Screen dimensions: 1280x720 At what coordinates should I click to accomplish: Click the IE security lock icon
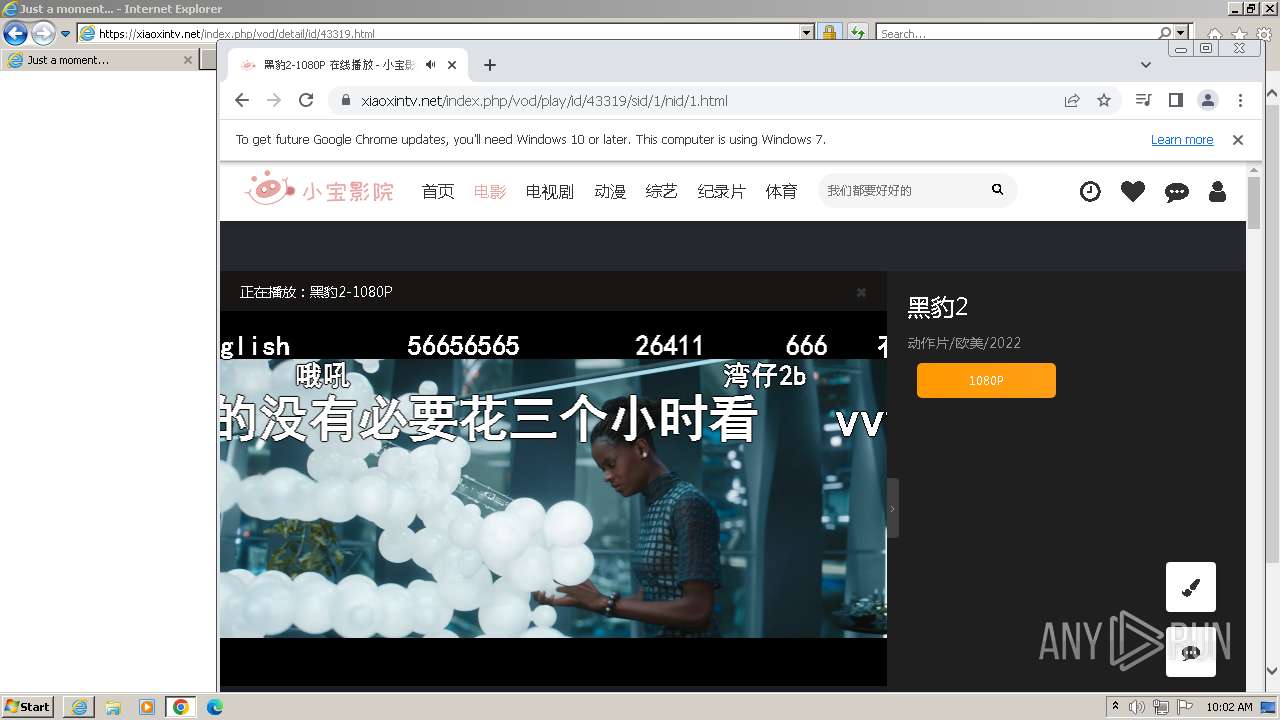[829, 33]
